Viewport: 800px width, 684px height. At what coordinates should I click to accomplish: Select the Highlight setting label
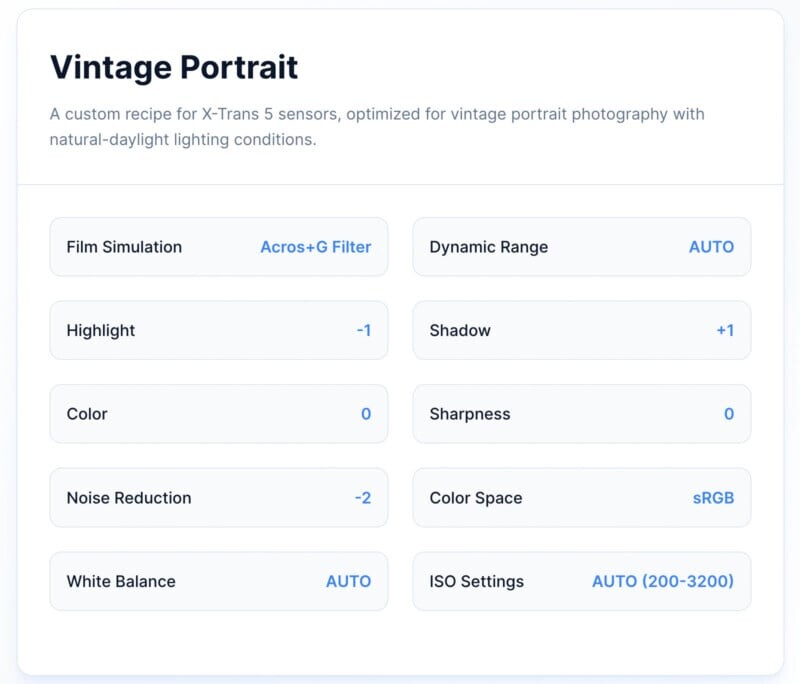pos(100,330)
